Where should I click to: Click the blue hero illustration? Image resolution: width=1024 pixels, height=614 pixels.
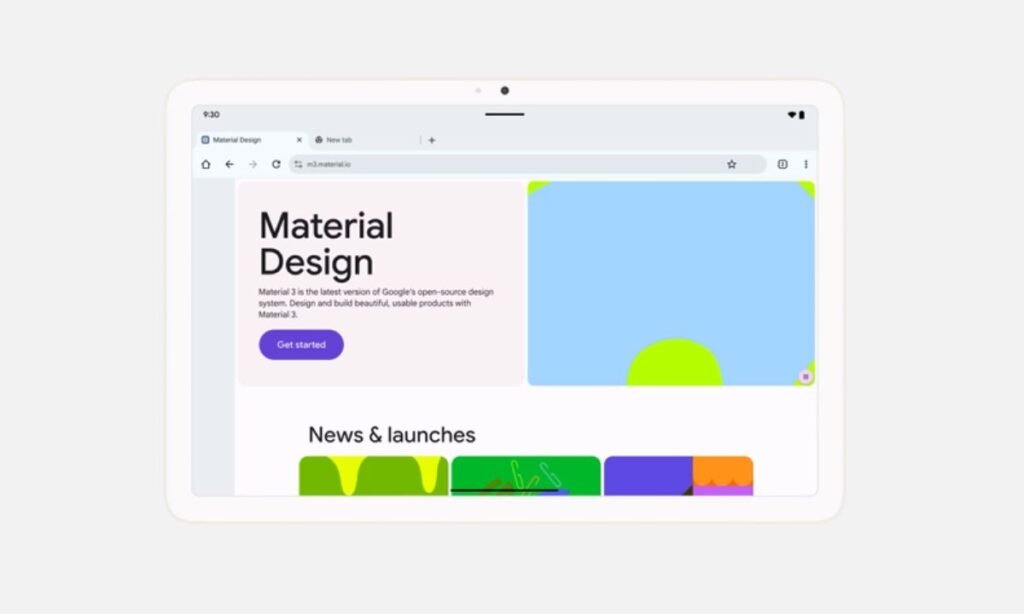click(671, 283)
